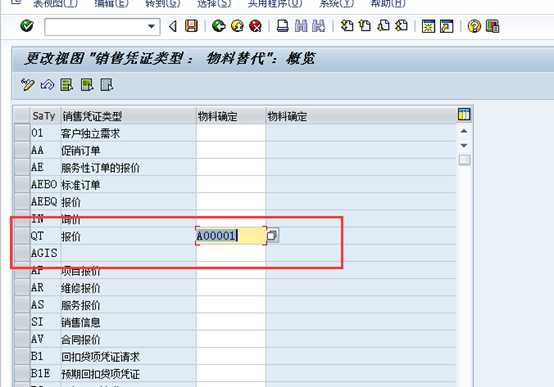Click the Find binoculars icon

click(301, 26)
